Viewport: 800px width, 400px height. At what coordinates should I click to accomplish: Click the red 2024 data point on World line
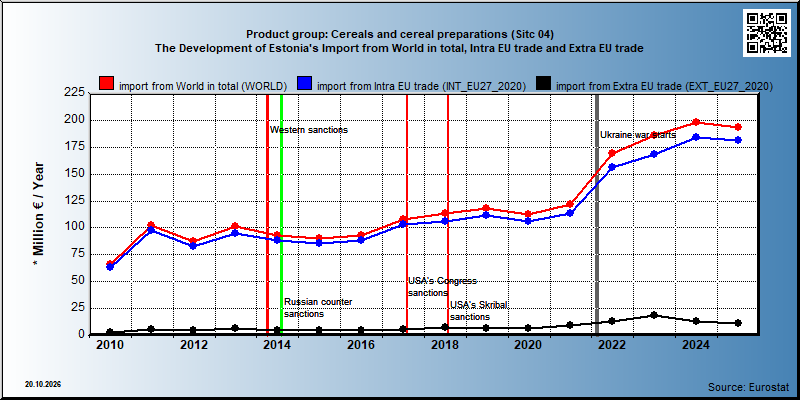click(696, 122)
